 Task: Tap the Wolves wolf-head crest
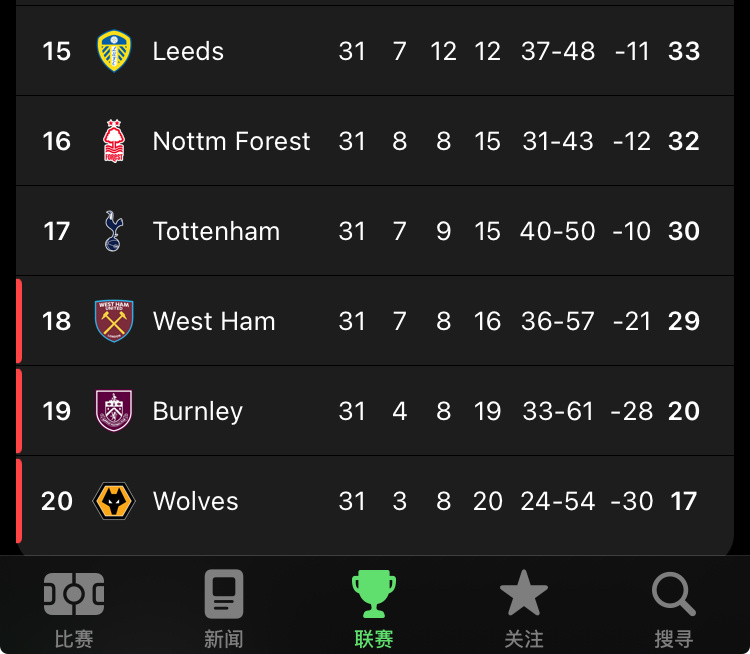coord(114,501)
